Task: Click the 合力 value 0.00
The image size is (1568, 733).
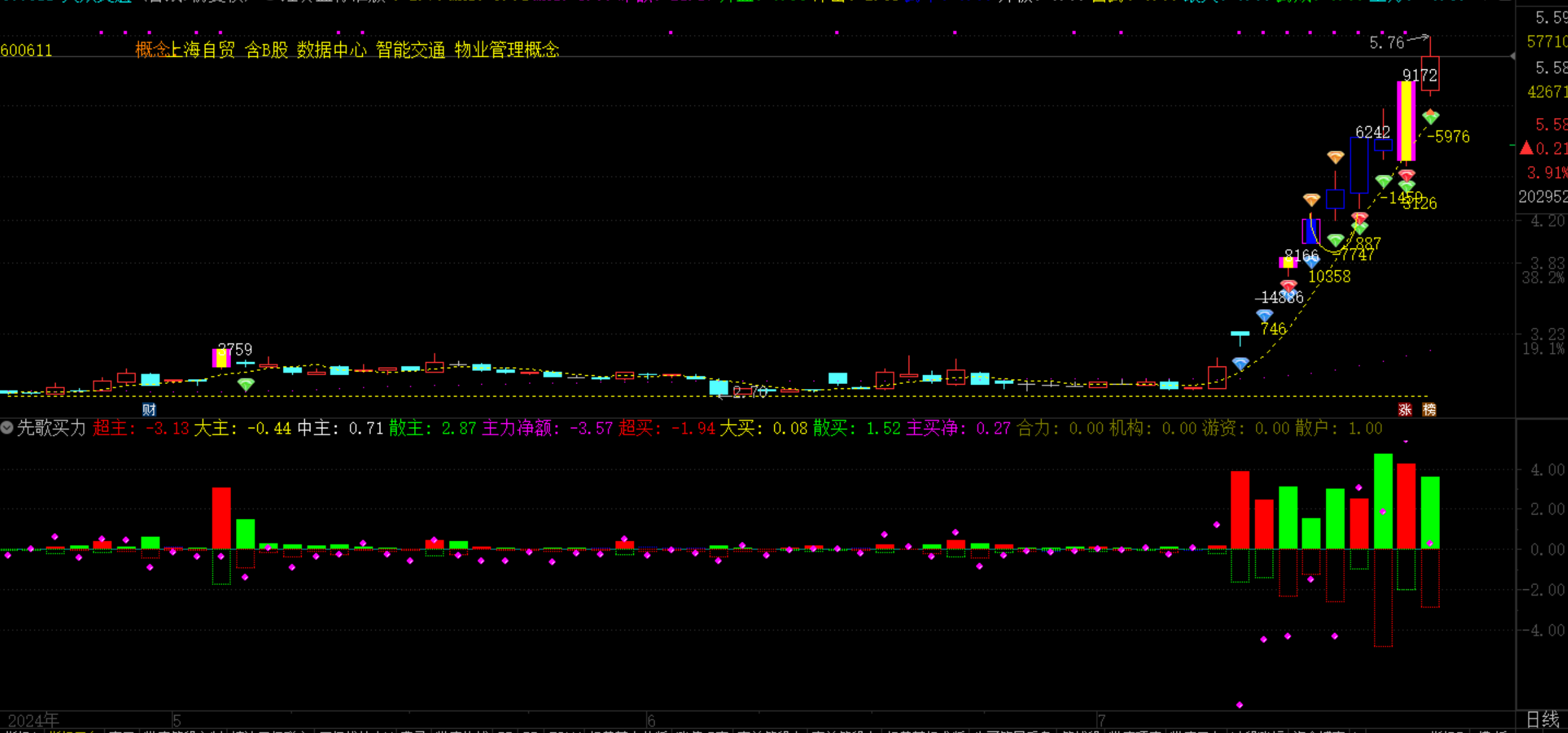Action: point(1087,429)
